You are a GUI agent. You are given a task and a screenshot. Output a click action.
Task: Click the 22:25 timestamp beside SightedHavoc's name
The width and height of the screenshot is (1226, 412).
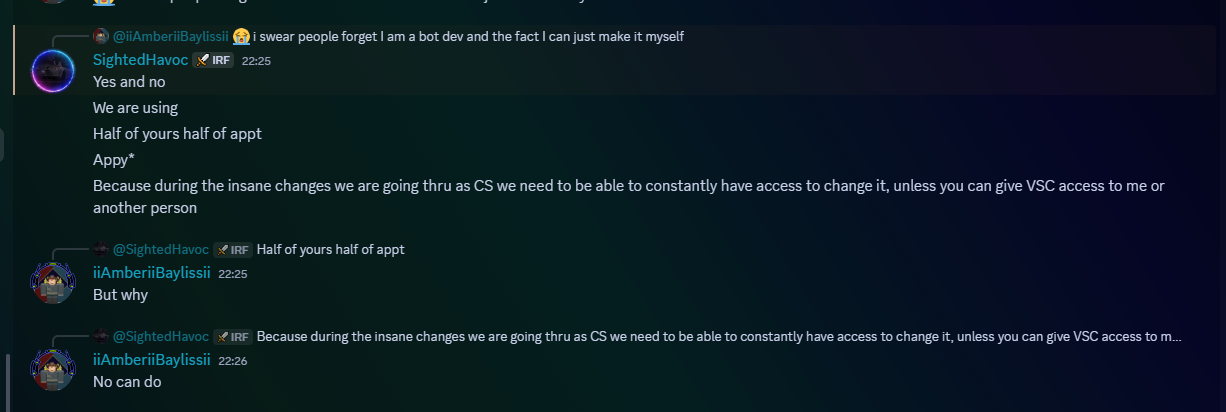[256, 61]
